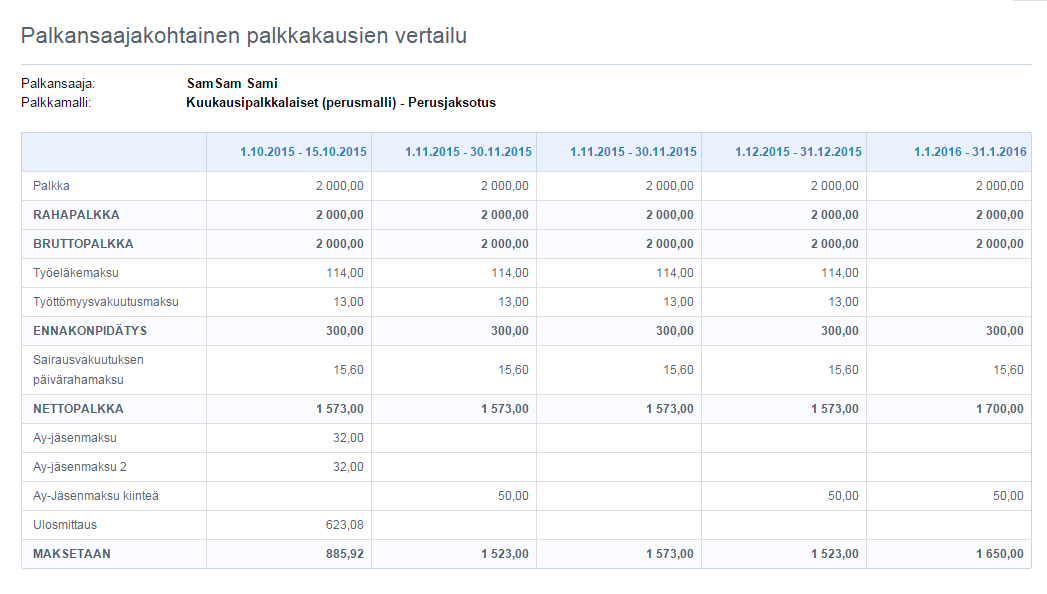This screenshot has height=594, width=1047.
Task: Open the 1.10.2015 - 15.10.2015 pay period
Action: click(x=303, y=152)
